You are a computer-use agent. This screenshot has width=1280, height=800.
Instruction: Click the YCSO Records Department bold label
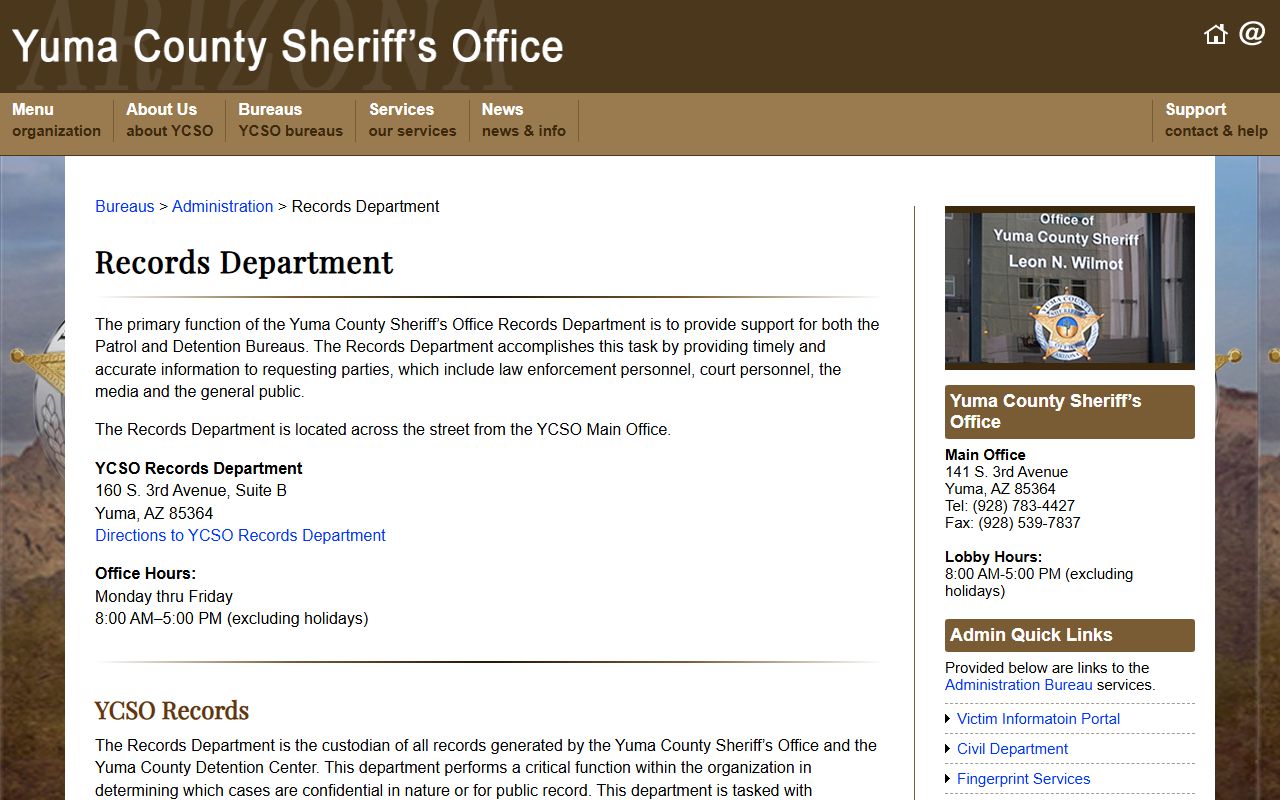199,468
